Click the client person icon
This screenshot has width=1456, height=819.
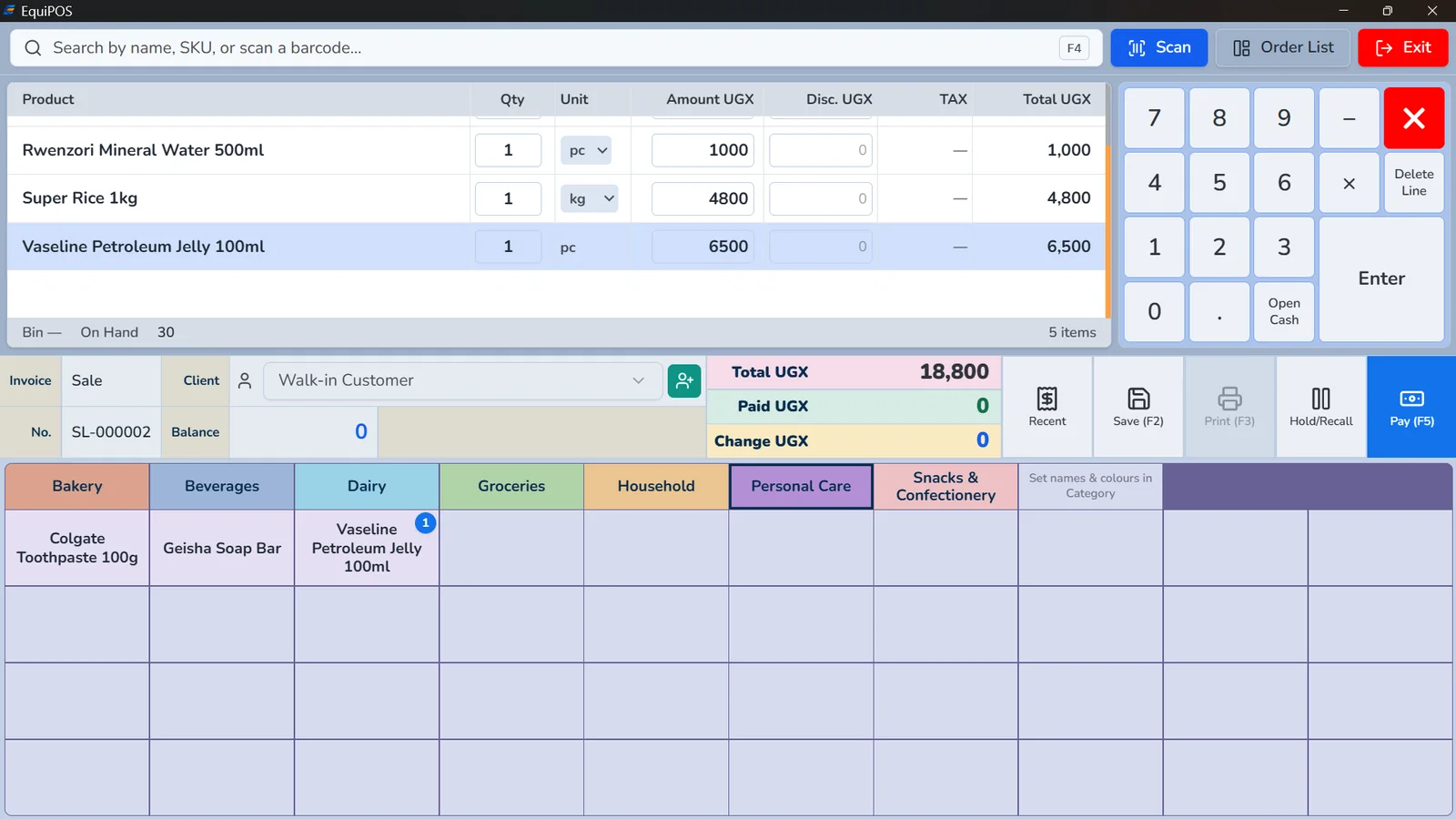point(245,380)
